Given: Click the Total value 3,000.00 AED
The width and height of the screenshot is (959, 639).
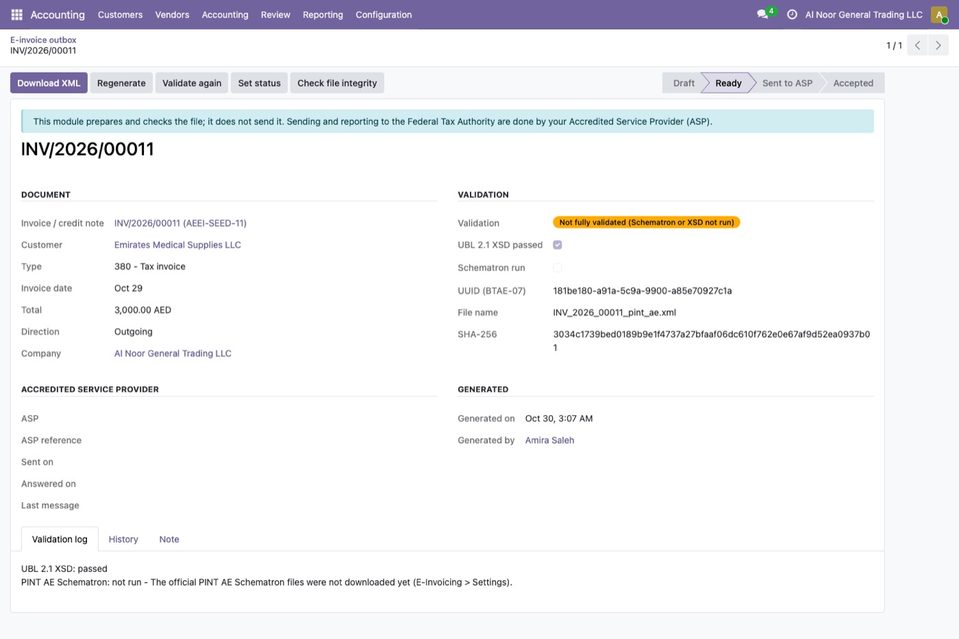Looking at the screenshot, I should coord(143,310).
